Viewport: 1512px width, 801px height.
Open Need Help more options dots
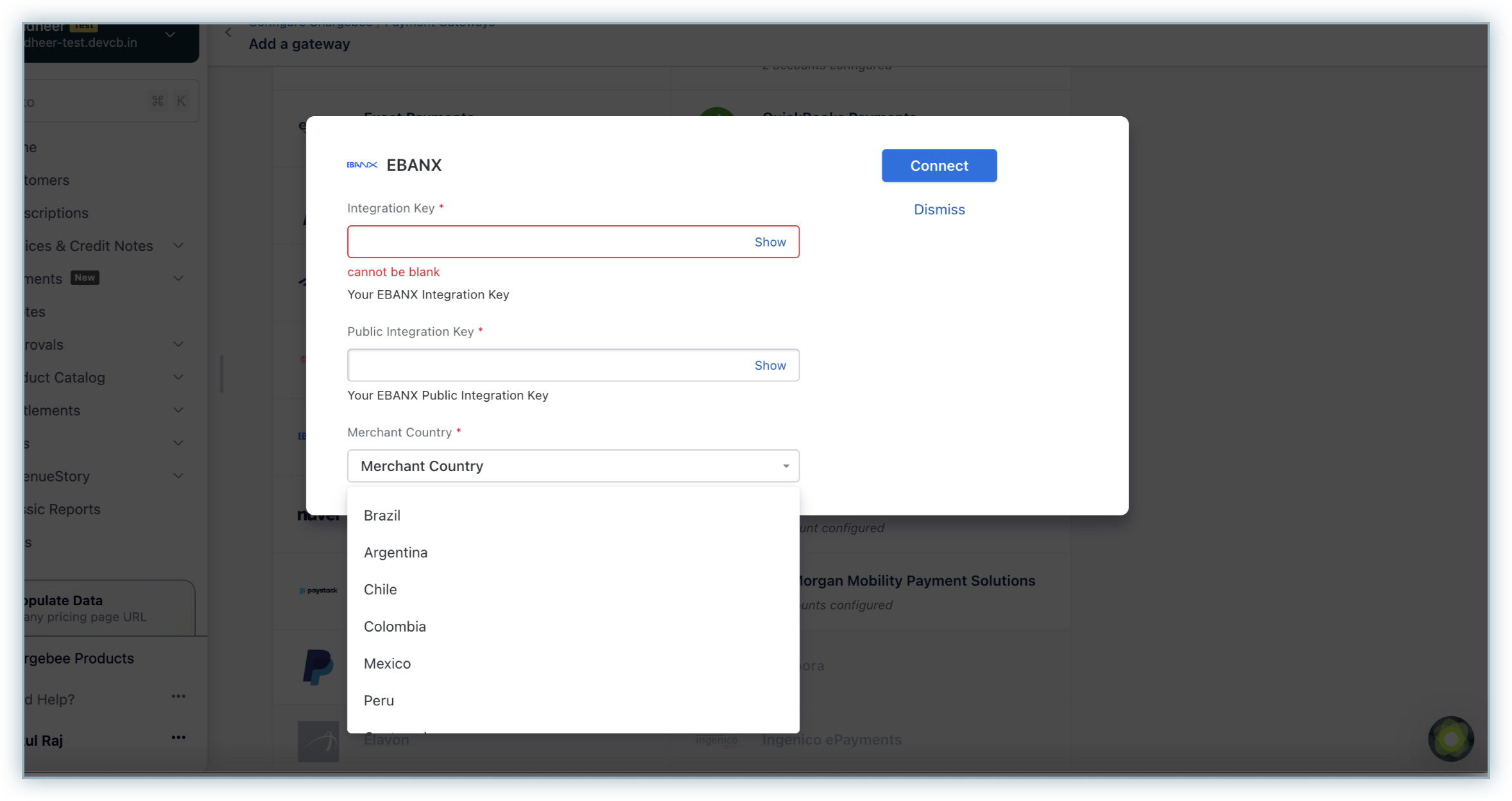178,696
